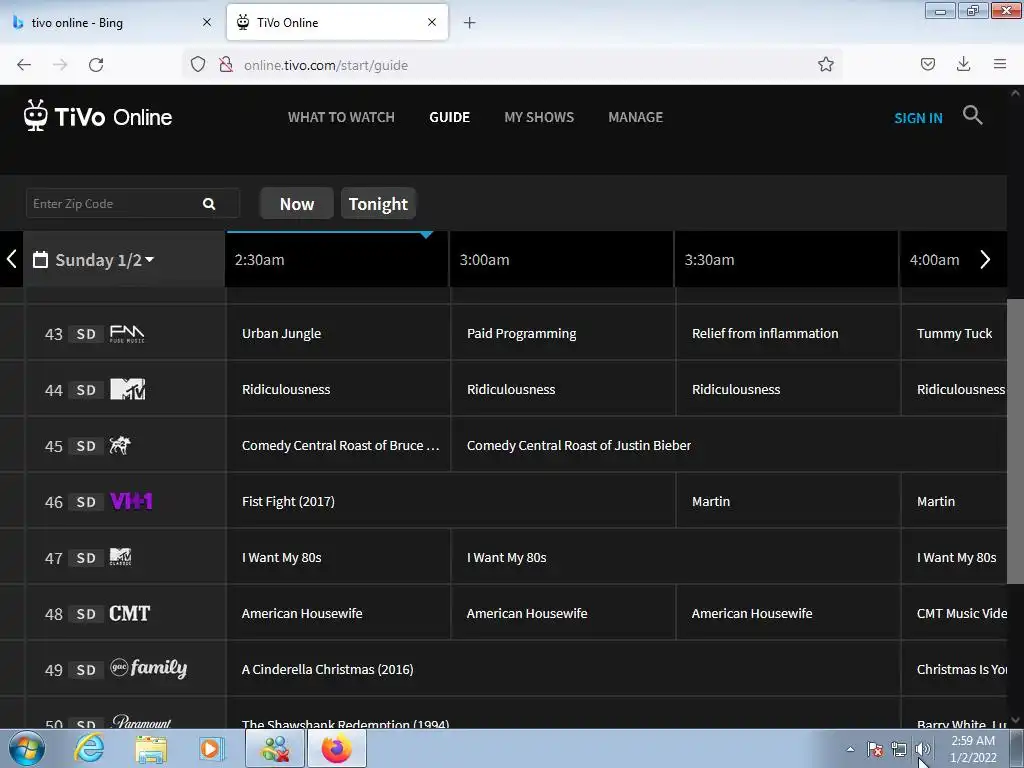Select the Fuse Music channel 43 logo
Screen dimensions: 1024x768
(127, 334)
